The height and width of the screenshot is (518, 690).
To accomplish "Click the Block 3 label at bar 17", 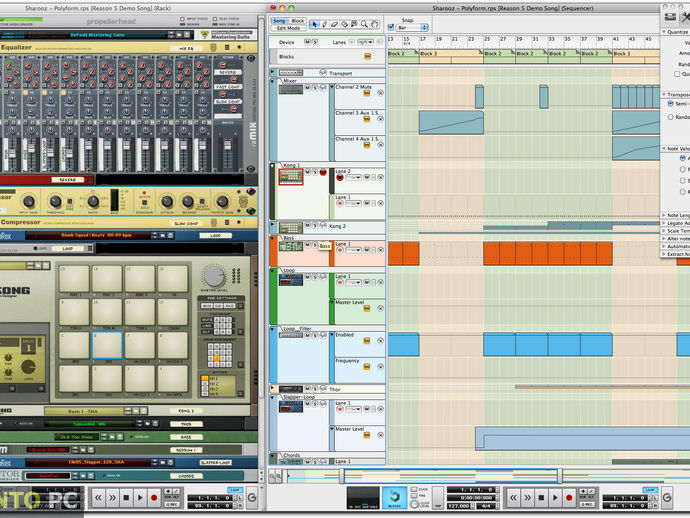I will coord(429,54).
